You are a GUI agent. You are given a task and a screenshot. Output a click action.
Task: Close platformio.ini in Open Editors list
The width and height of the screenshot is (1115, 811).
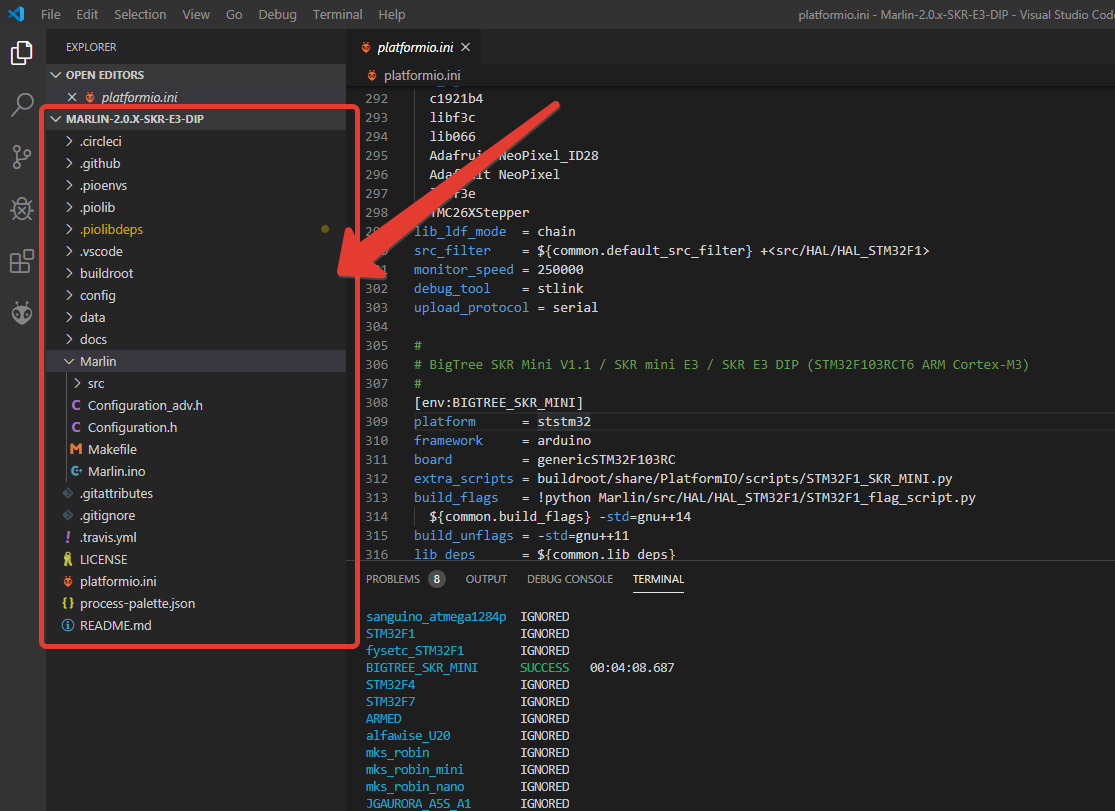71,97
